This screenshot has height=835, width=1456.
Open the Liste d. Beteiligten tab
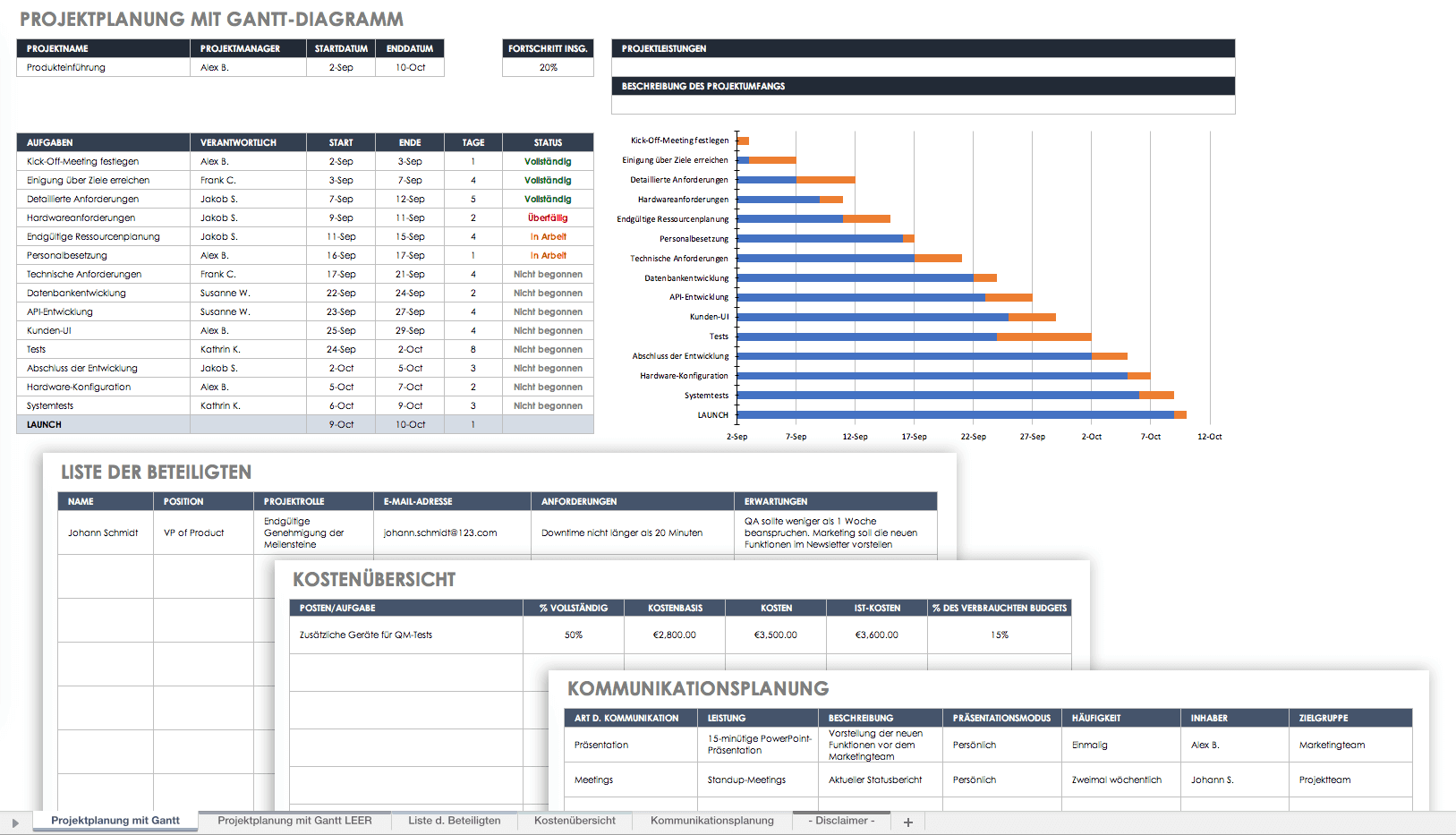(x=454, y=821)
